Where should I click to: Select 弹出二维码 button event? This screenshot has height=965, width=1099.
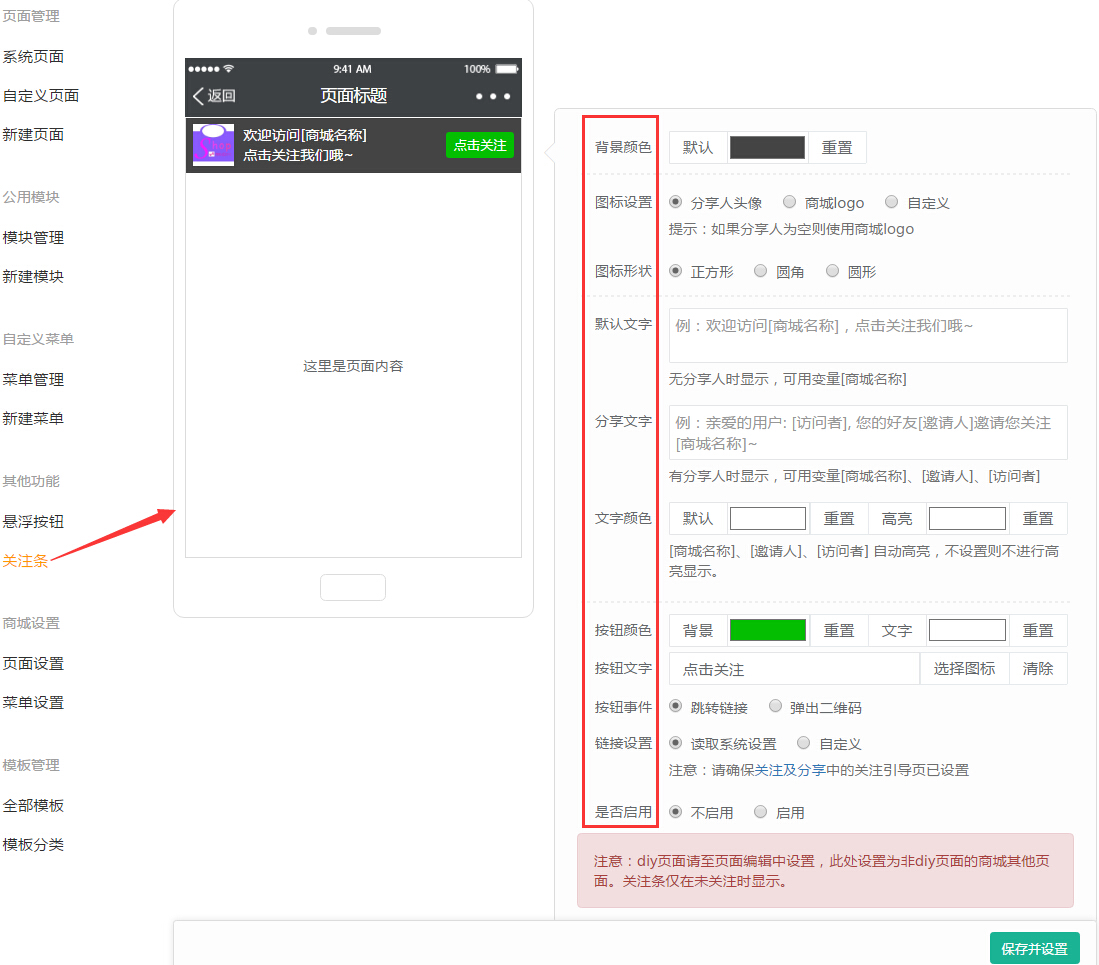pyautogui.click(x=776, y=707)
